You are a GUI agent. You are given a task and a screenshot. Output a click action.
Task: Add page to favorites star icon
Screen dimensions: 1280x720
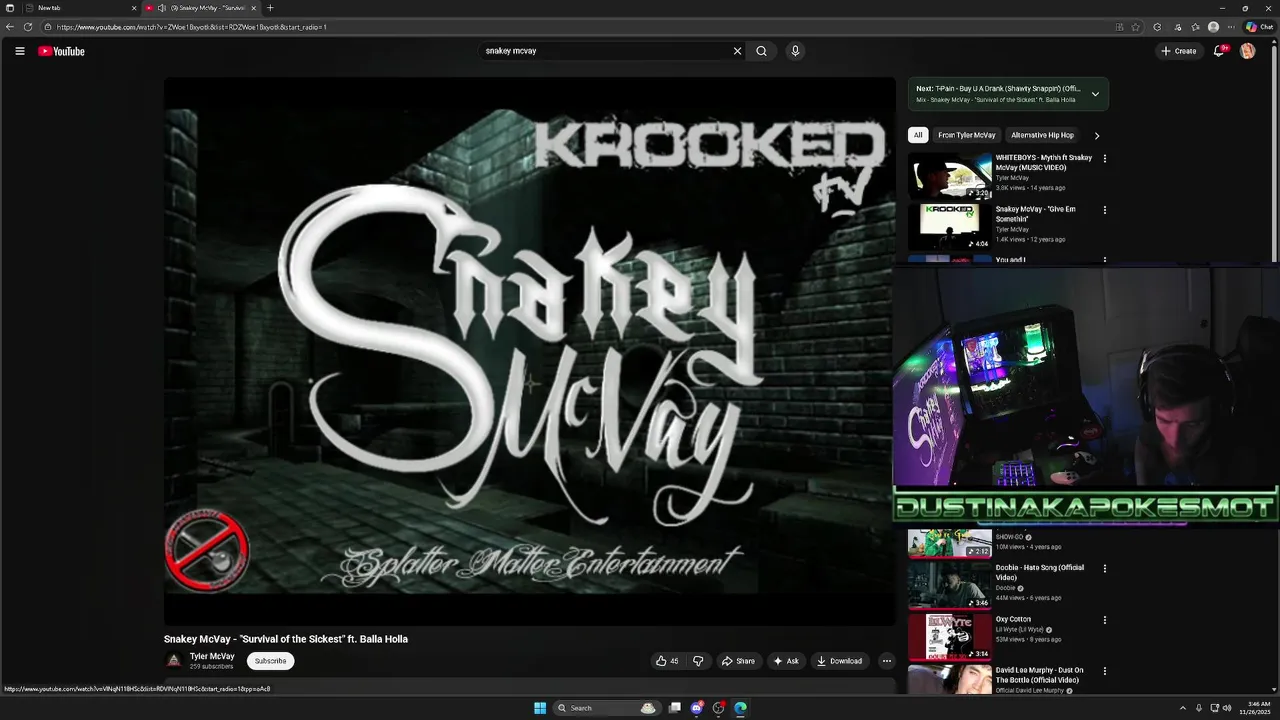tap(1136, 27)
